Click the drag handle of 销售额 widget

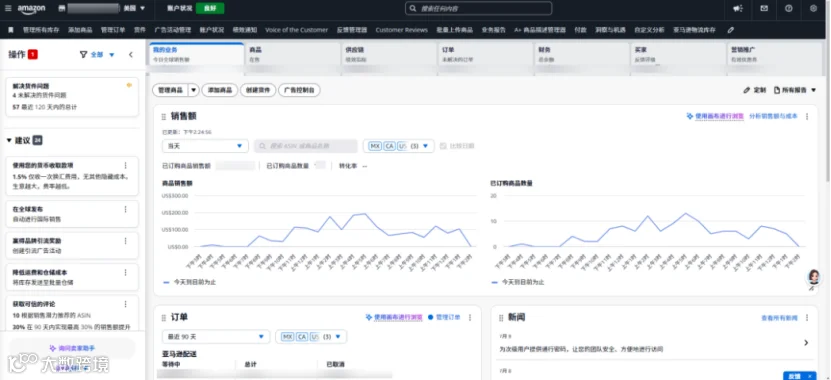pos(163,117)
